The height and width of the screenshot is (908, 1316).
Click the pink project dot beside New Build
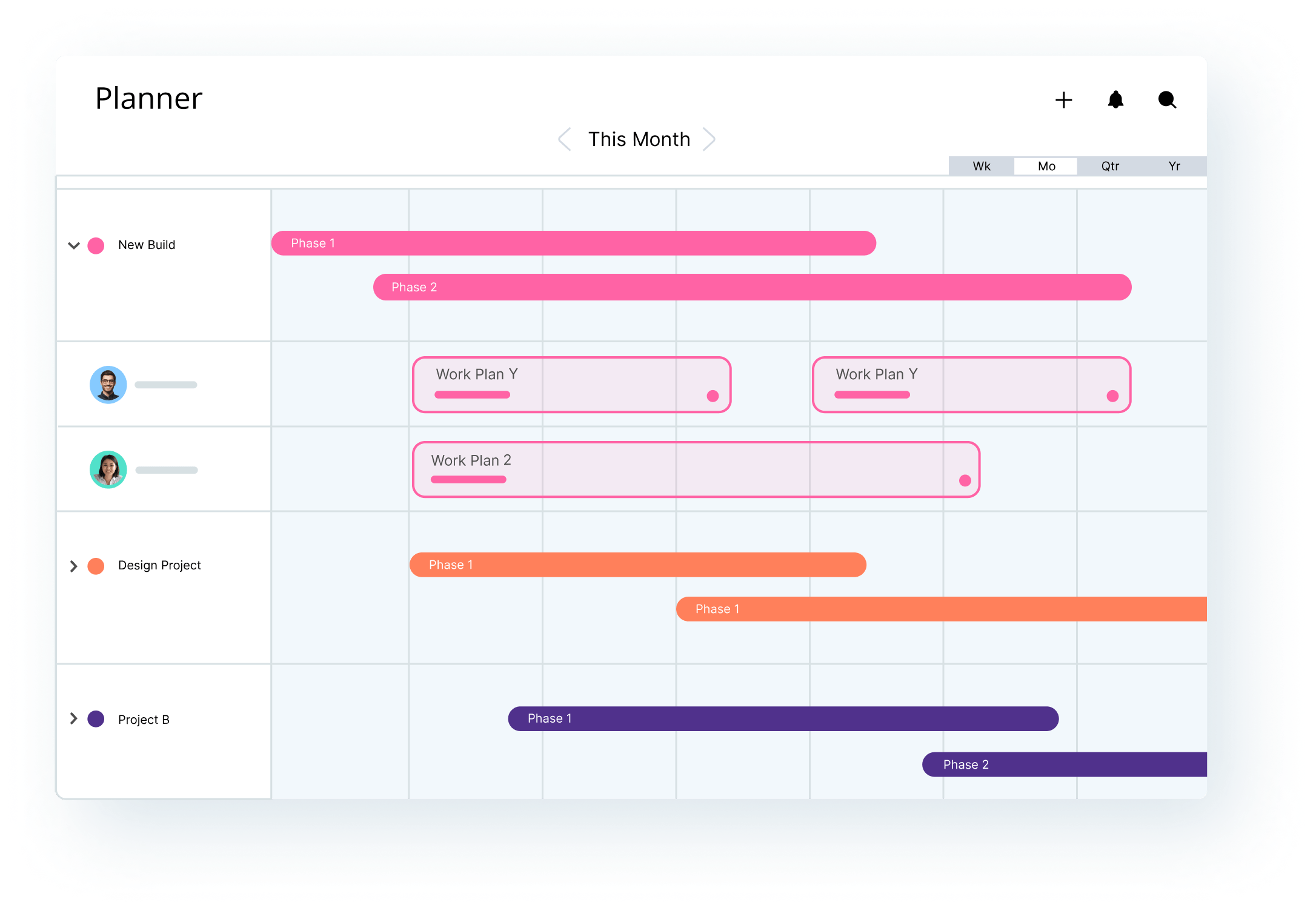(x=97, y=245)
